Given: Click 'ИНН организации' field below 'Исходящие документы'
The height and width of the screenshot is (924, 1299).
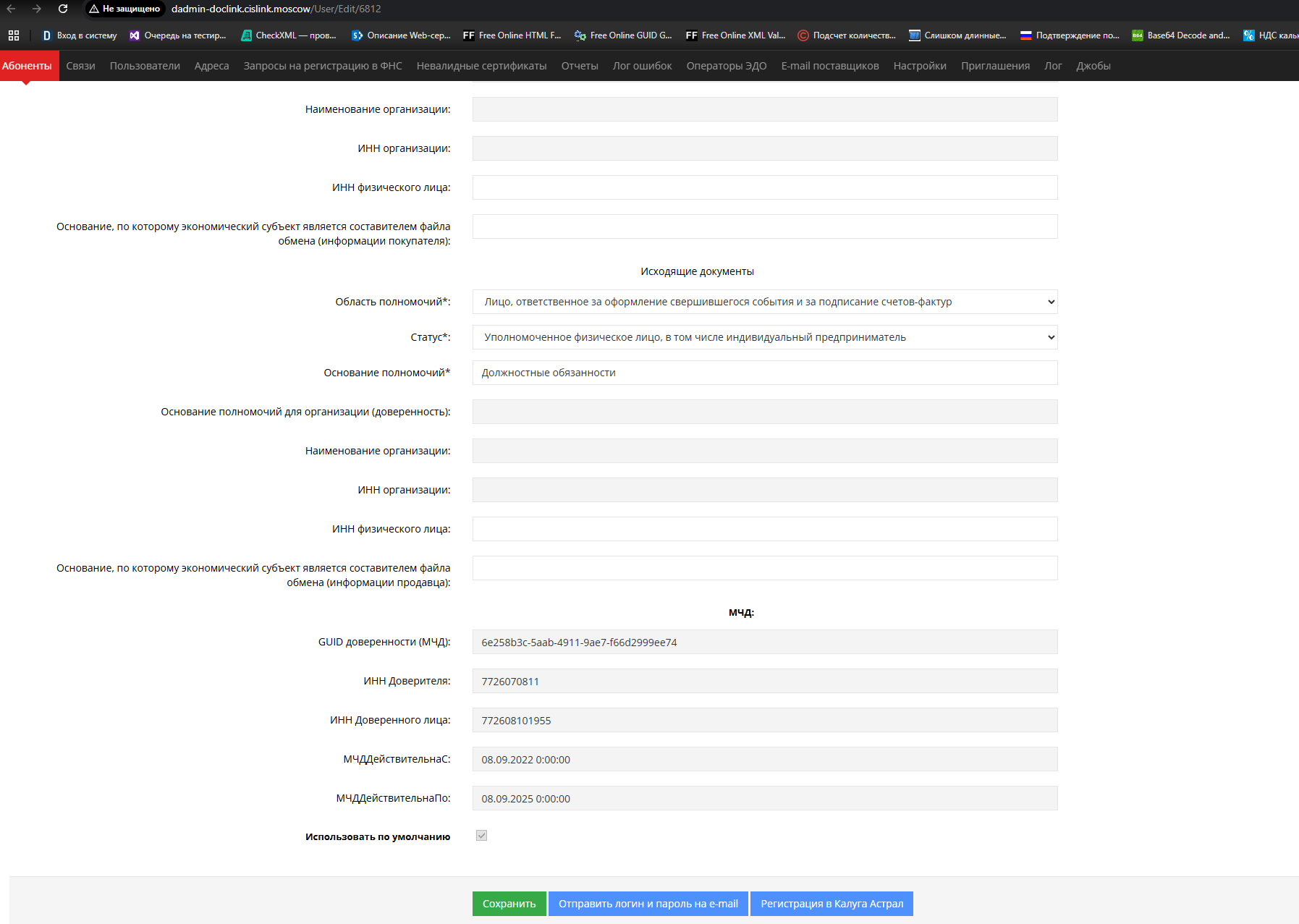Looking at the screenshot, I should [x=765, y=490].
